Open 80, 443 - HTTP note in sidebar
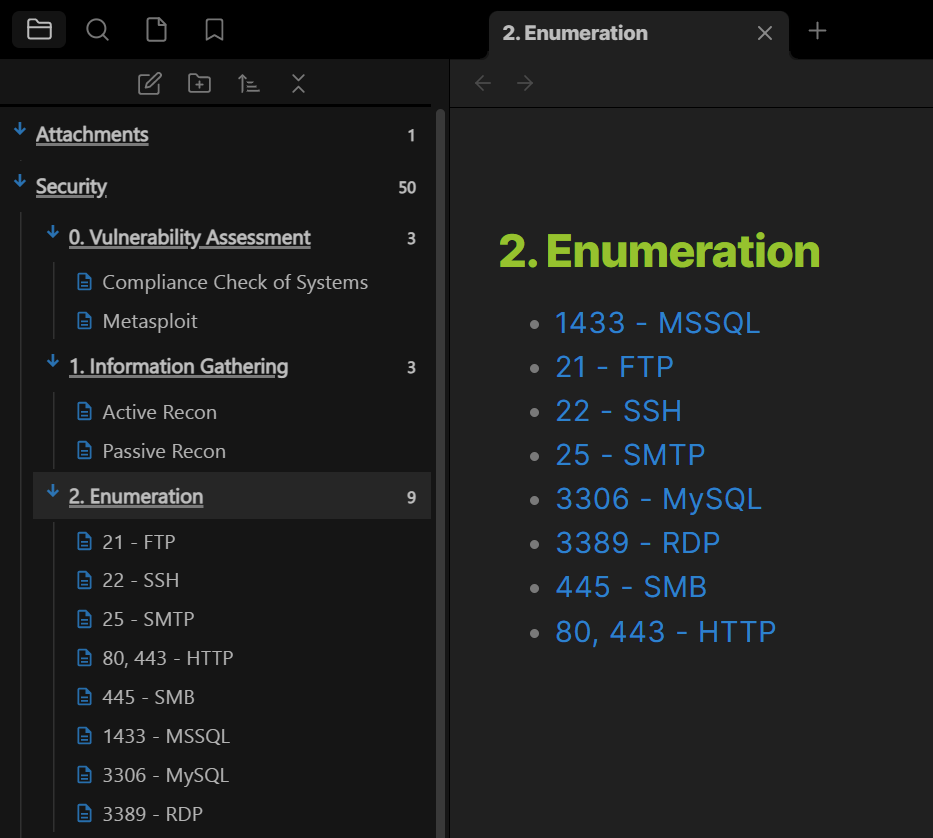Screen dimensions: 933x838 [168, 658]
